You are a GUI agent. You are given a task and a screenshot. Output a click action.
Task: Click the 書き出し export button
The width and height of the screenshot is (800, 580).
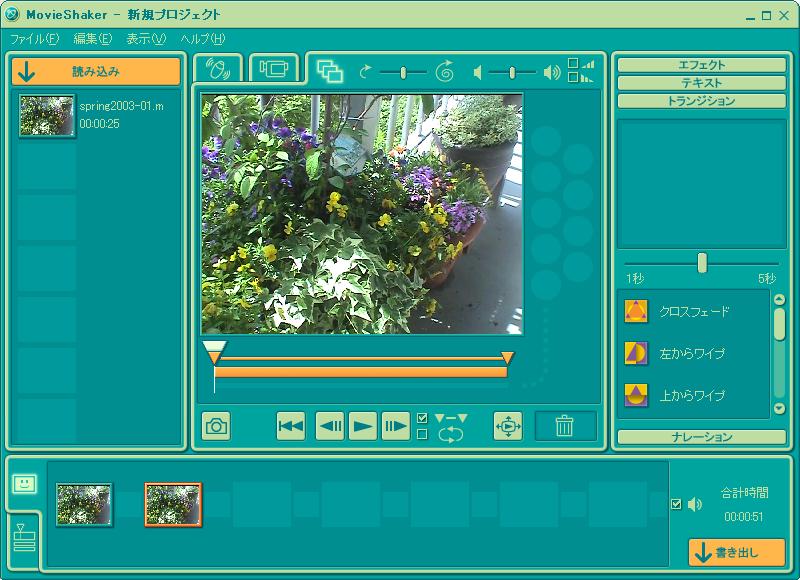coord(737,552)
